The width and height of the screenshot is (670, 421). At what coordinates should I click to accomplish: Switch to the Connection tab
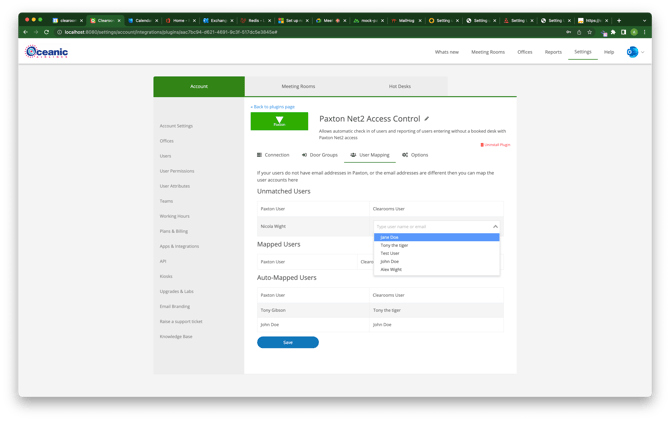[x=273, y=155]
